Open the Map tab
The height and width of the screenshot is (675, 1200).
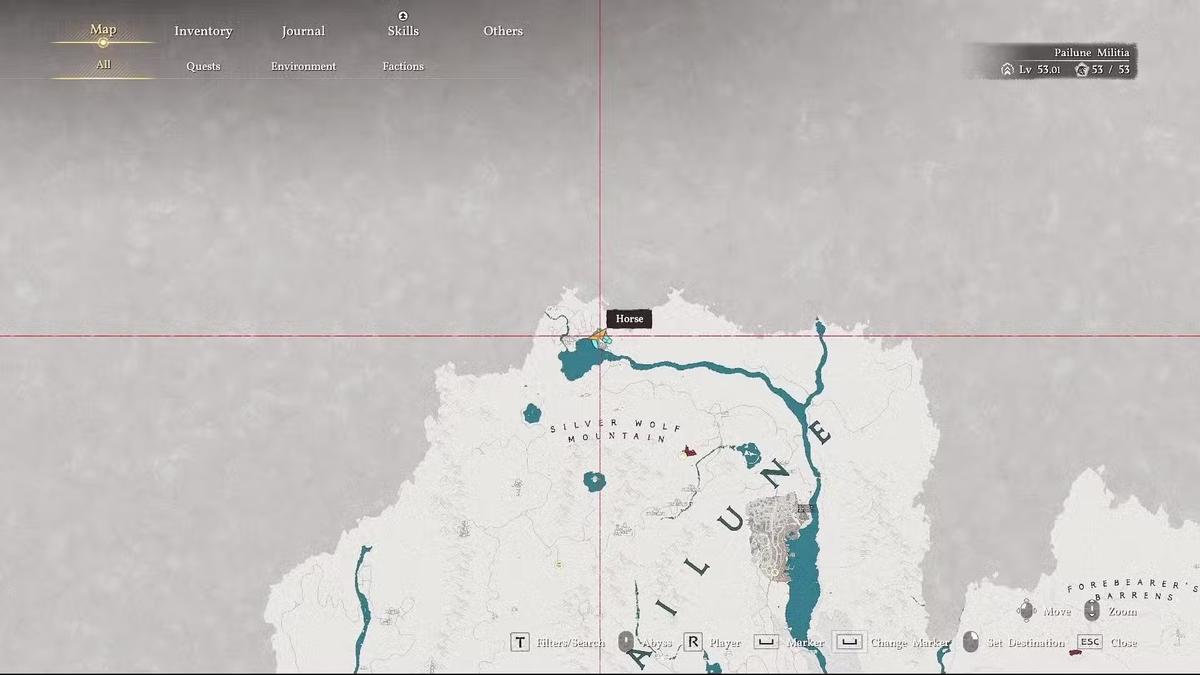click(x=103, y=29)
